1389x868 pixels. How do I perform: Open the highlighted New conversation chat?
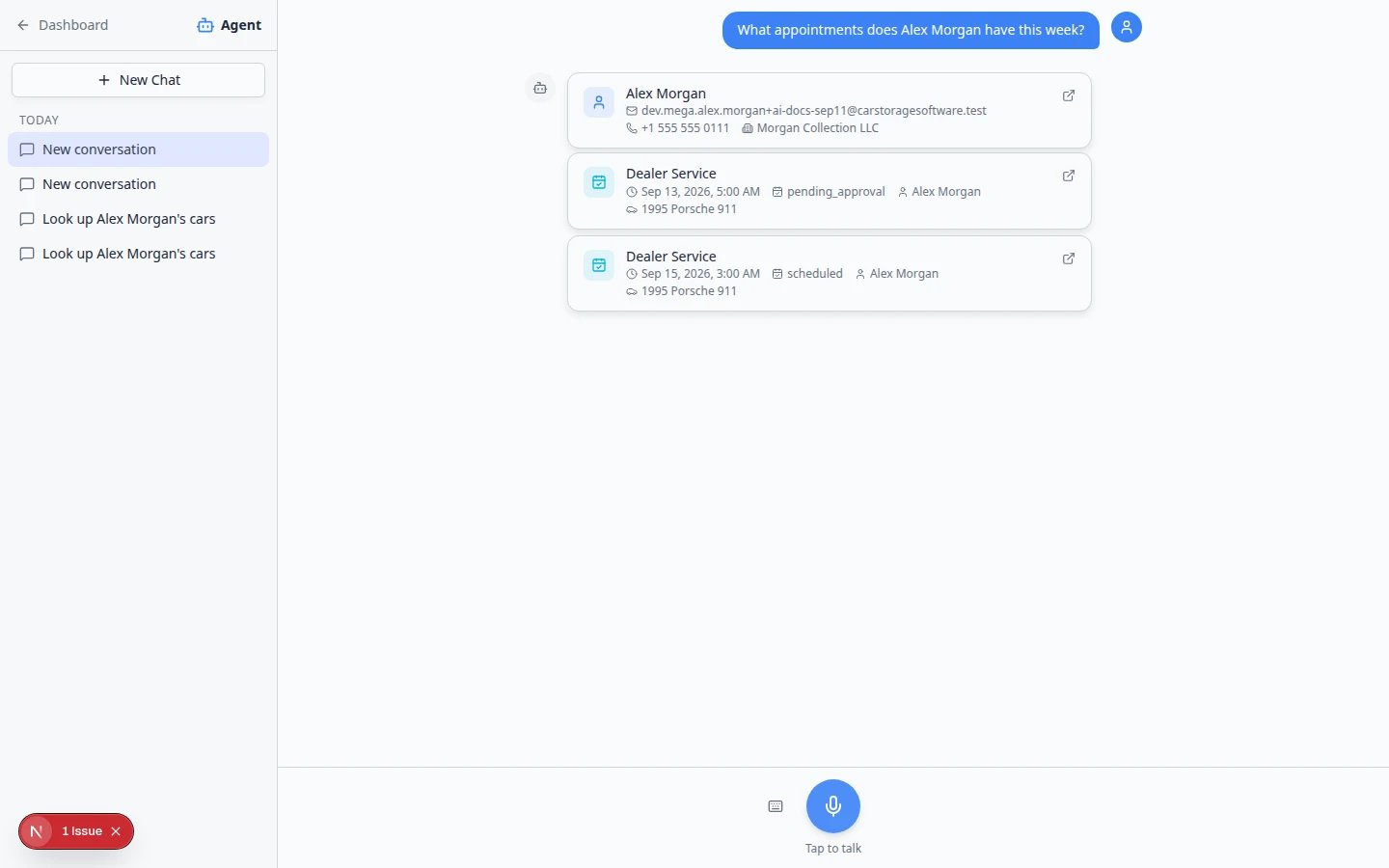138,149
